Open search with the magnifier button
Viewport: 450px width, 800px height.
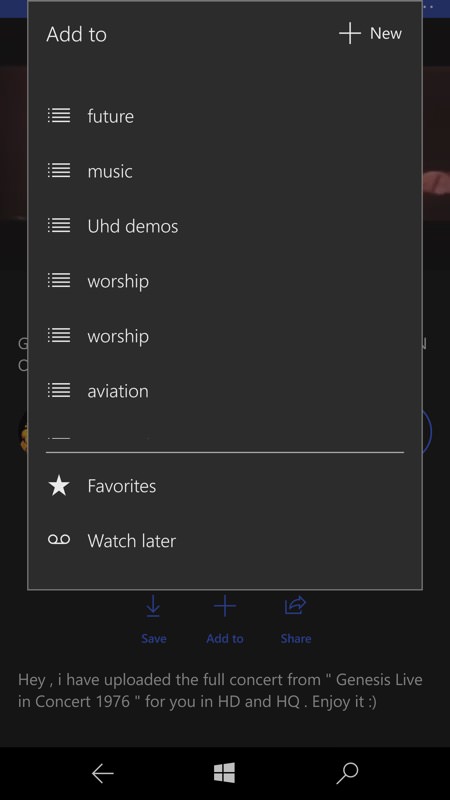pyautogui.click(x=347, y=773)
